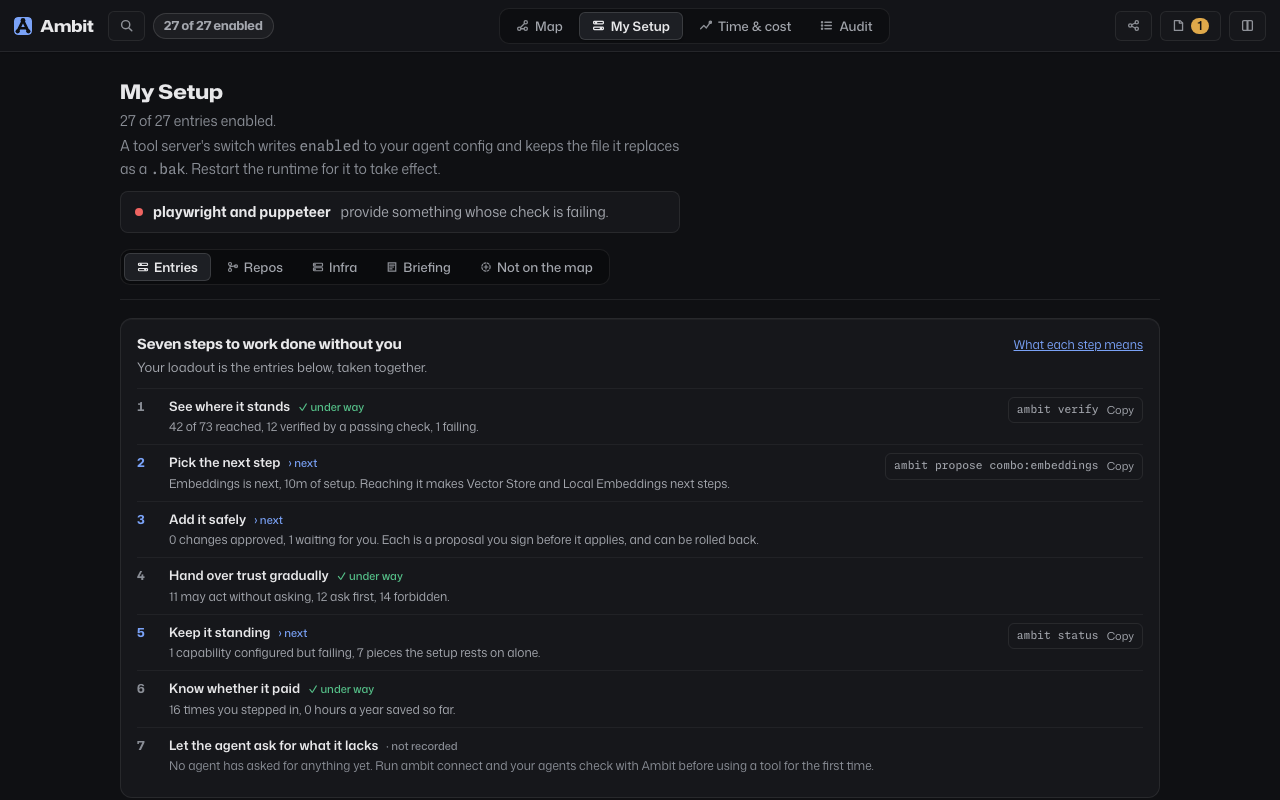Switch to the Map view
This screenshot has height=800, width=1280.
coord(540,26)
